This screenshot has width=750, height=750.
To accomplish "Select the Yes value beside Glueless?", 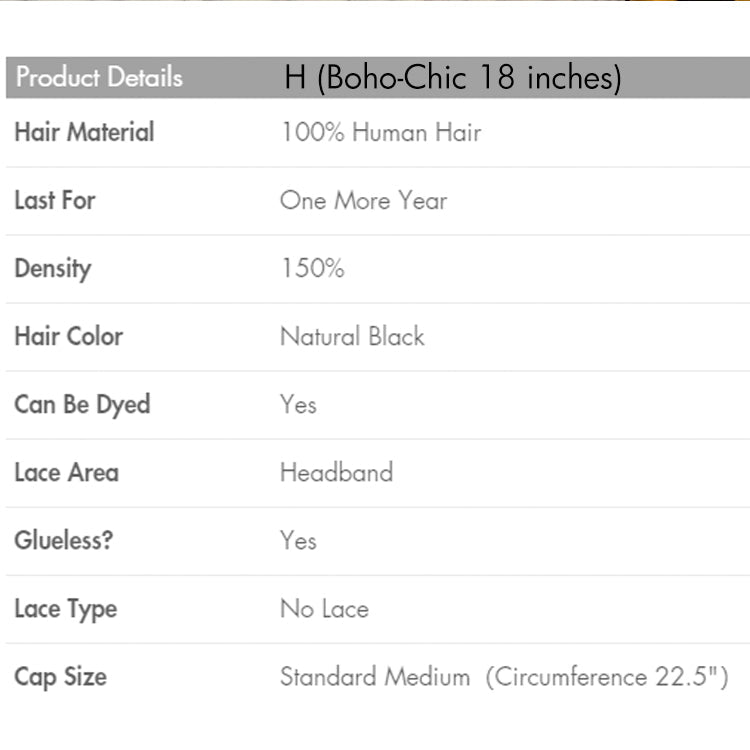I will coord(298,540).
